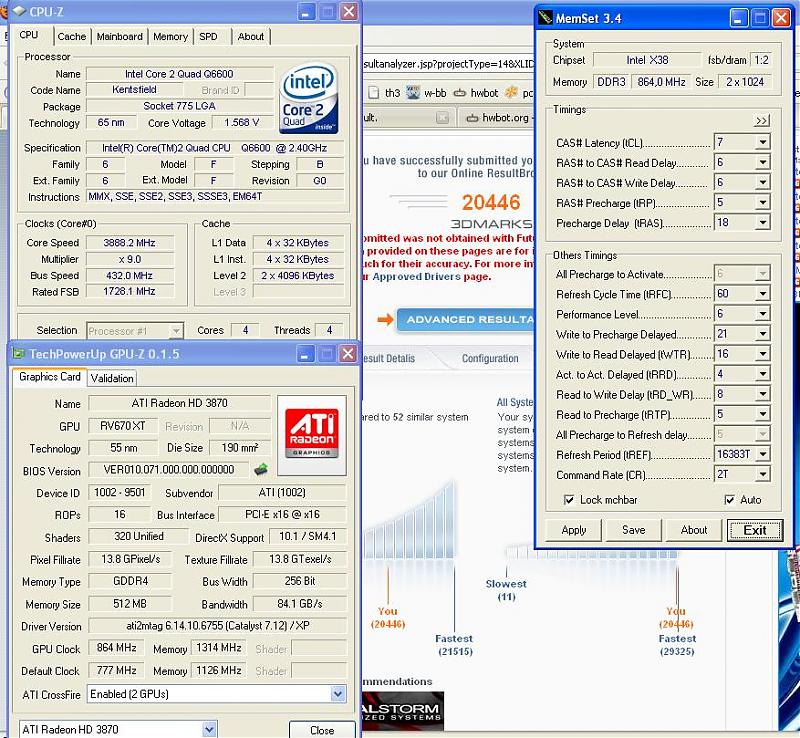Open the Precharge Delay (tRAS) dropdown
Viewport: 800px width, 738px height.
click(x=762, y=223)
